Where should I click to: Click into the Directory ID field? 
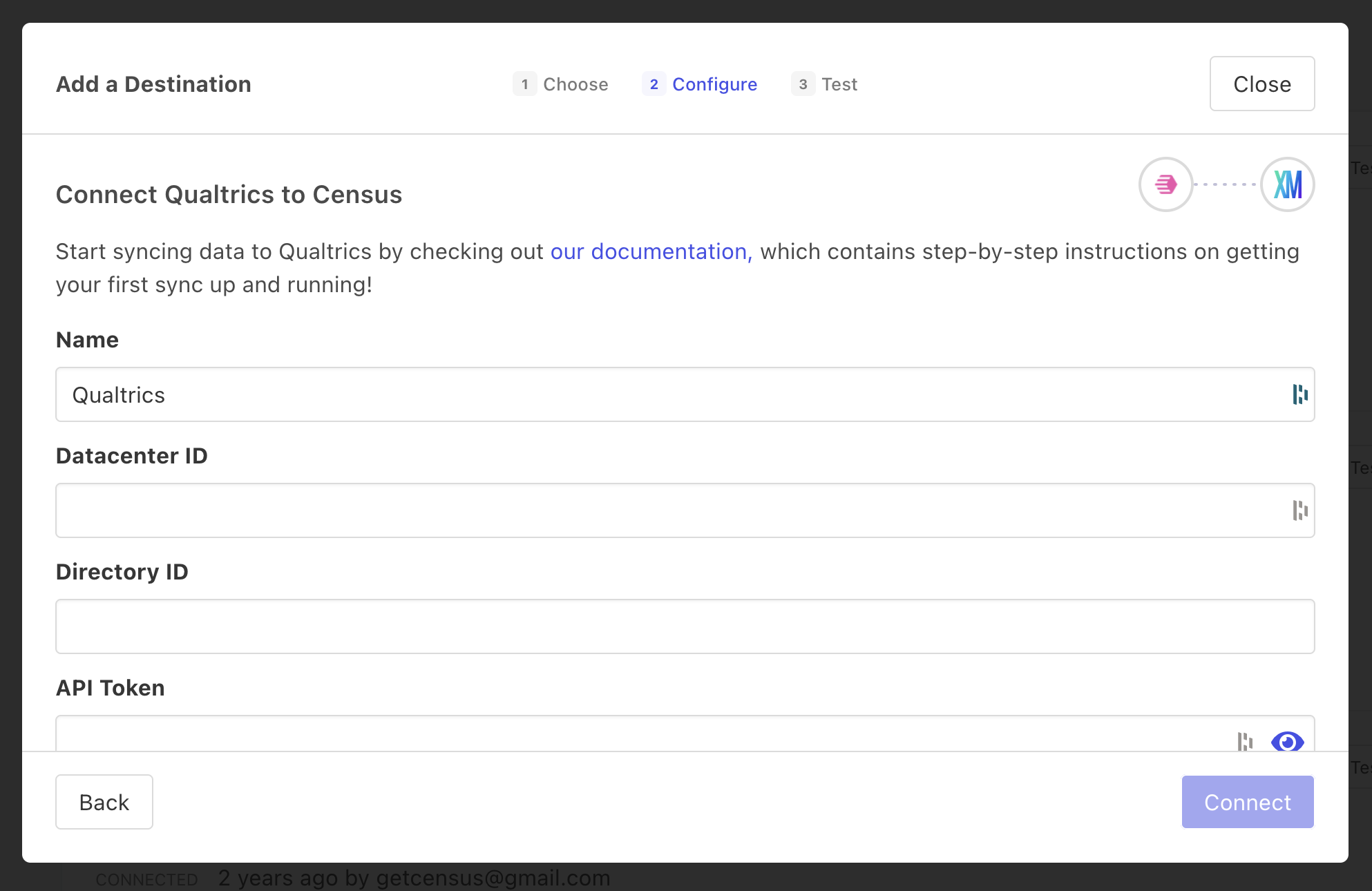click(x=684, y=626)
